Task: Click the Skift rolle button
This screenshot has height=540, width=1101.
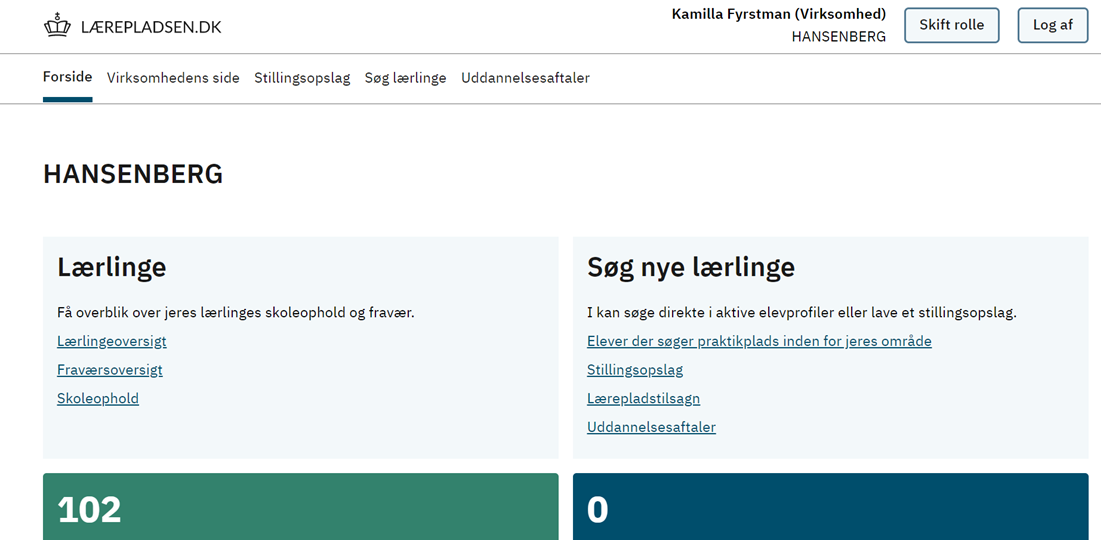Action: point(951,25)
